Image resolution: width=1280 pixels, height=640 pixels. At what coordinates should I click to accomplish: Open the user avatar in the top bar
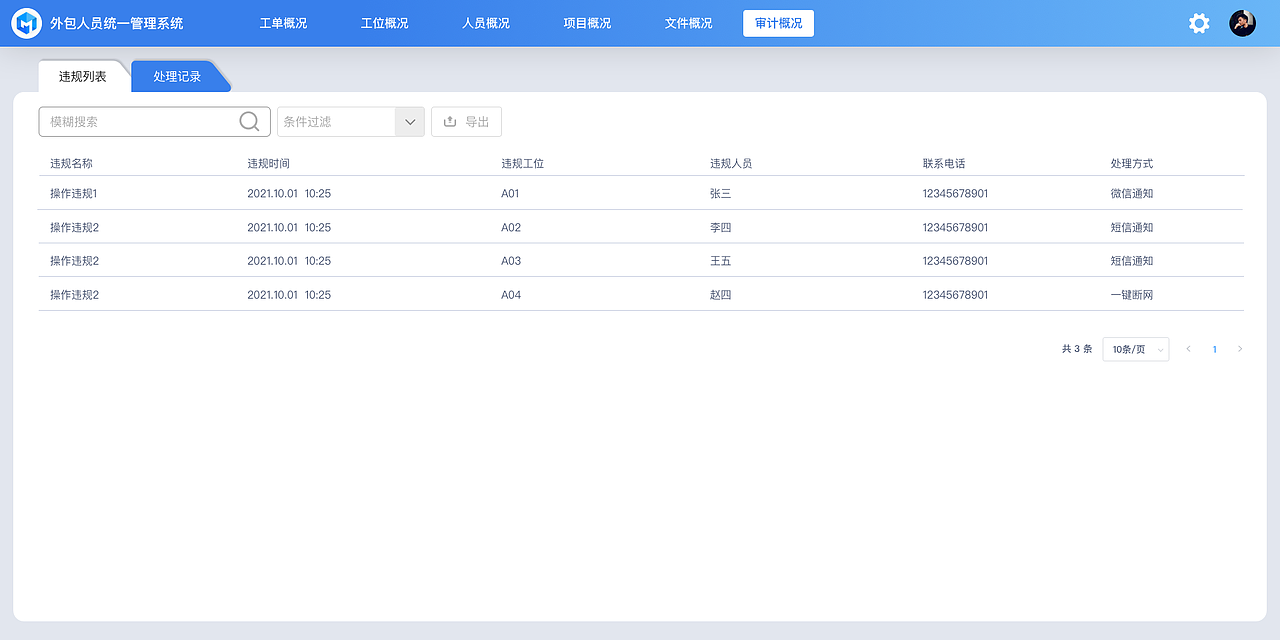(1242, 22)
